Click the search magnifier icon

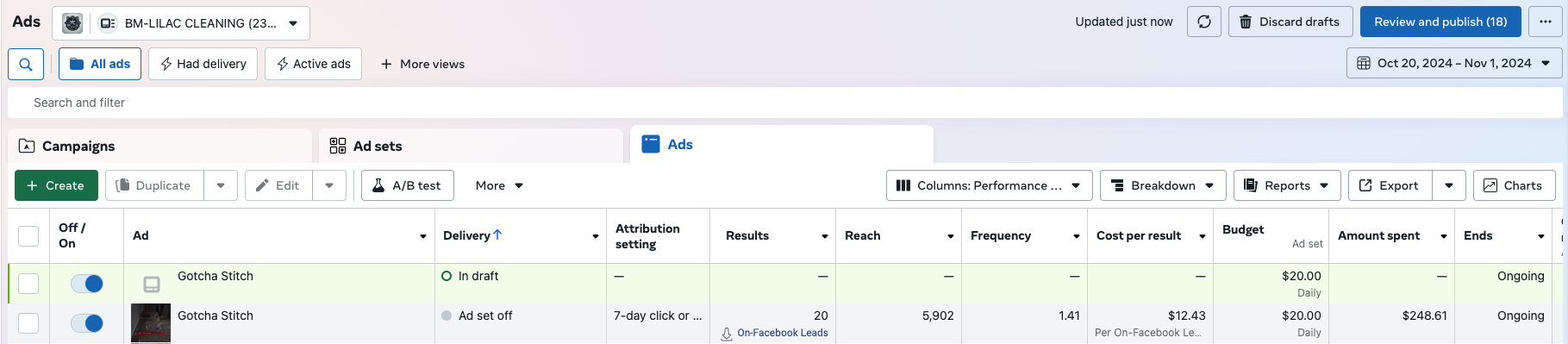click(x=26, y=64)
